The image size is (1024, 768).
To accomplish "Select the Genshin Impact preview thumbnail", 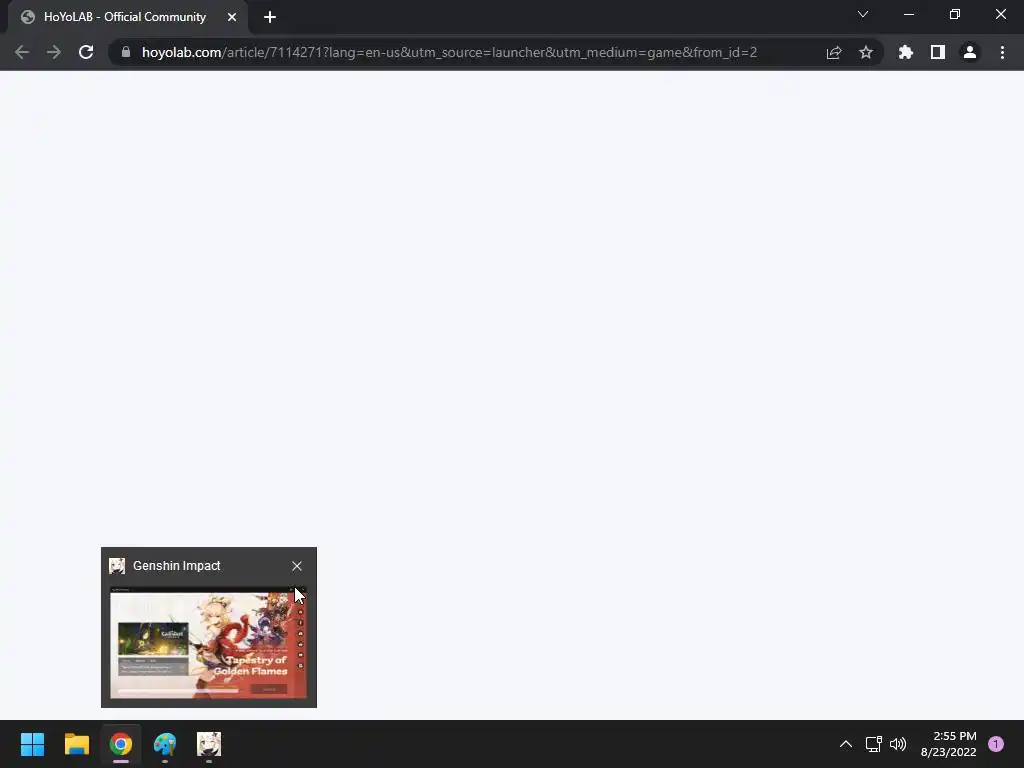I will click(x=208, y=643).
